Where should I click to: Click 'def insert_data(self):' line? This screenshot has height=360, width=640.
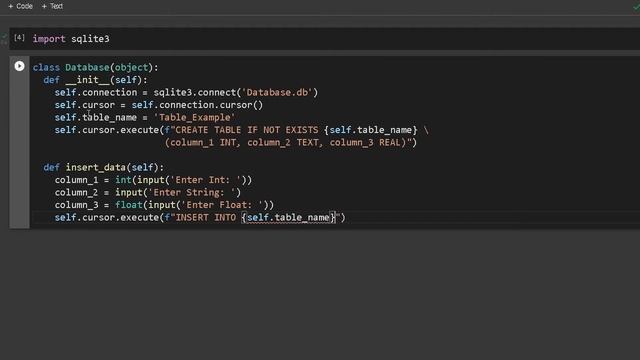(x=104, y=167)
